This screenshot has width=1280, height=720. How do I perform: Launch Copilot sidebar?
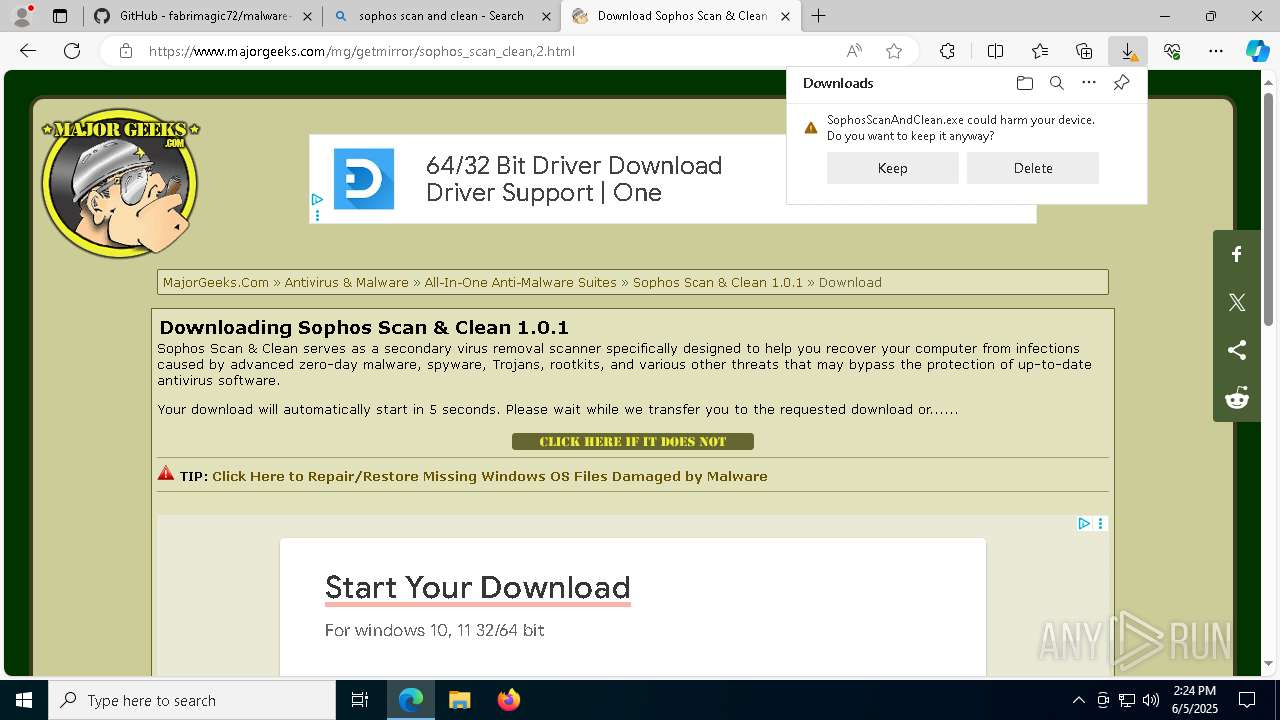point(1257,51)
